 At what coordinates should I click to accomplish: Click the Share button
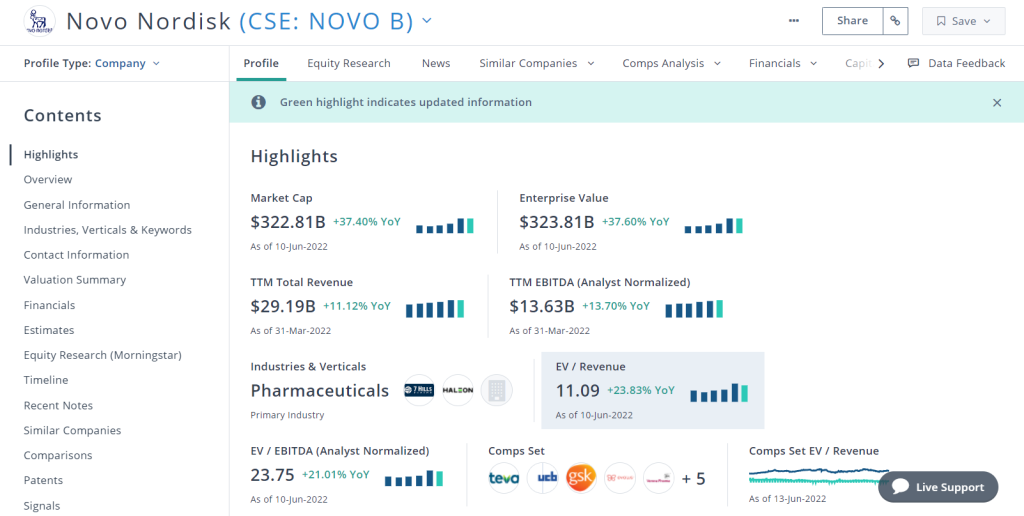point(852,21)
